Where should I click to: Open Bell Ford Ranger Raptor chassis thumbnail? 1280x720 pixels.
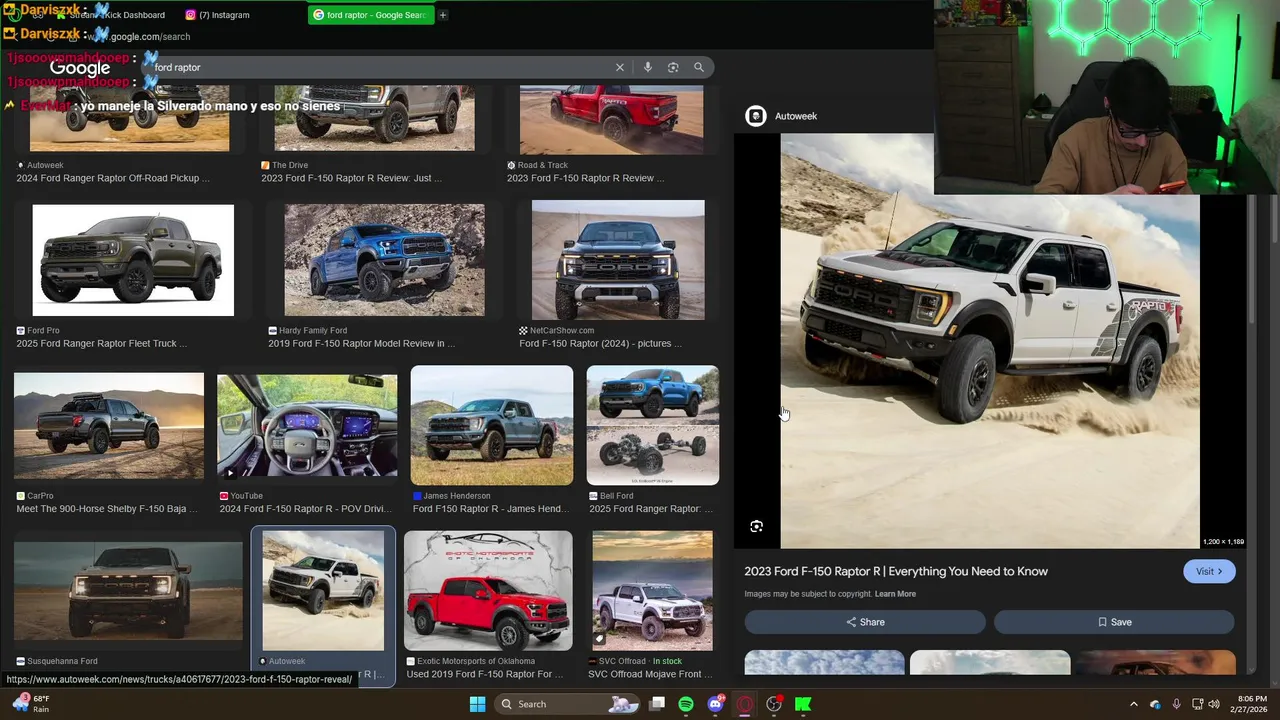[652, 425]
